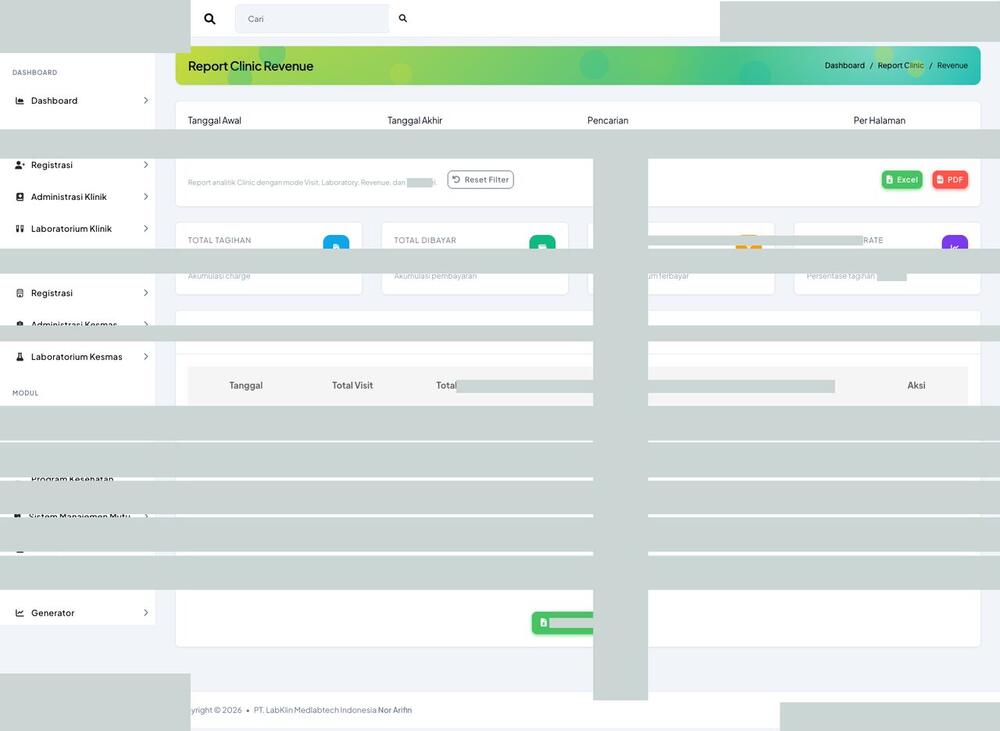Screen dimensions: 1000x731
Task: Go to Dashboard breadcrumb link
Action: click(844, 66)
